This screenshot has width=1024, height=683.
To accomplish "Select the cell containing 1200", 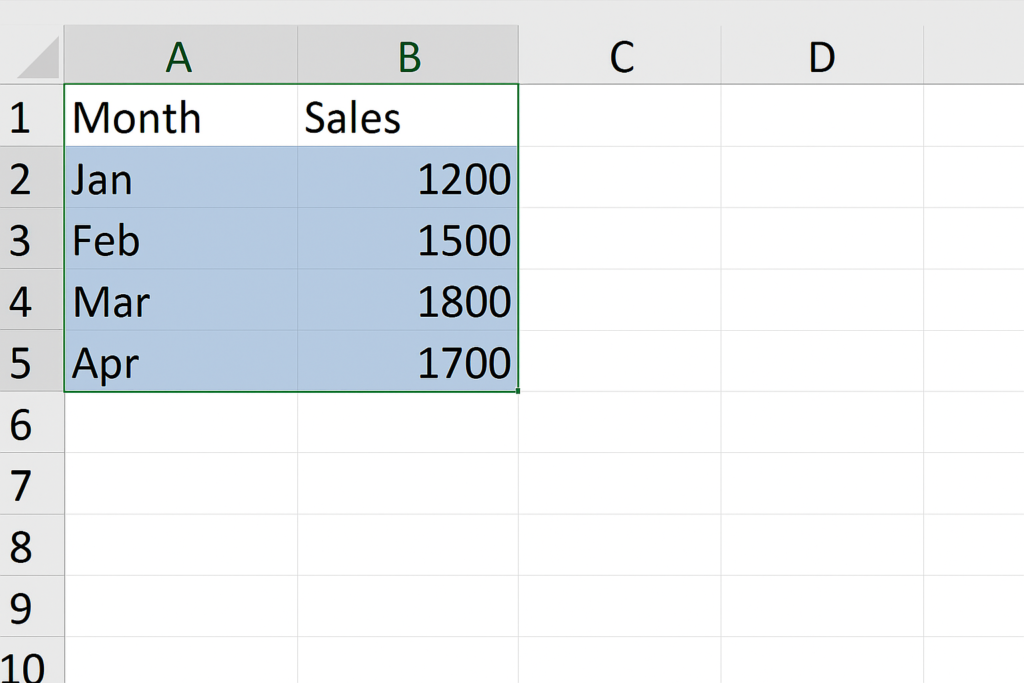I will 408,177.
